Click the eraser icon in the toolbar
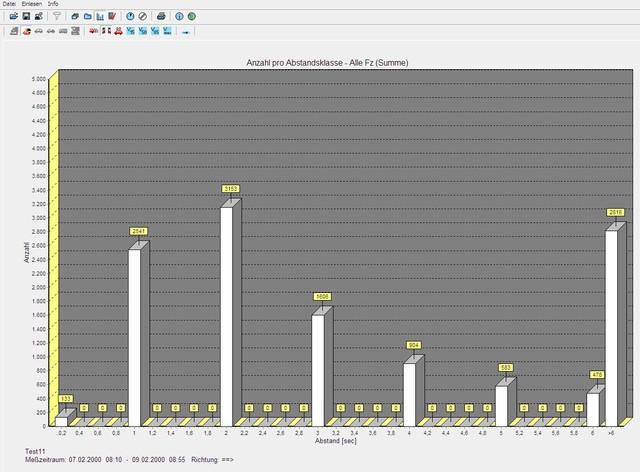The width and height of the screenshot is (640, 472). (75, 16)
